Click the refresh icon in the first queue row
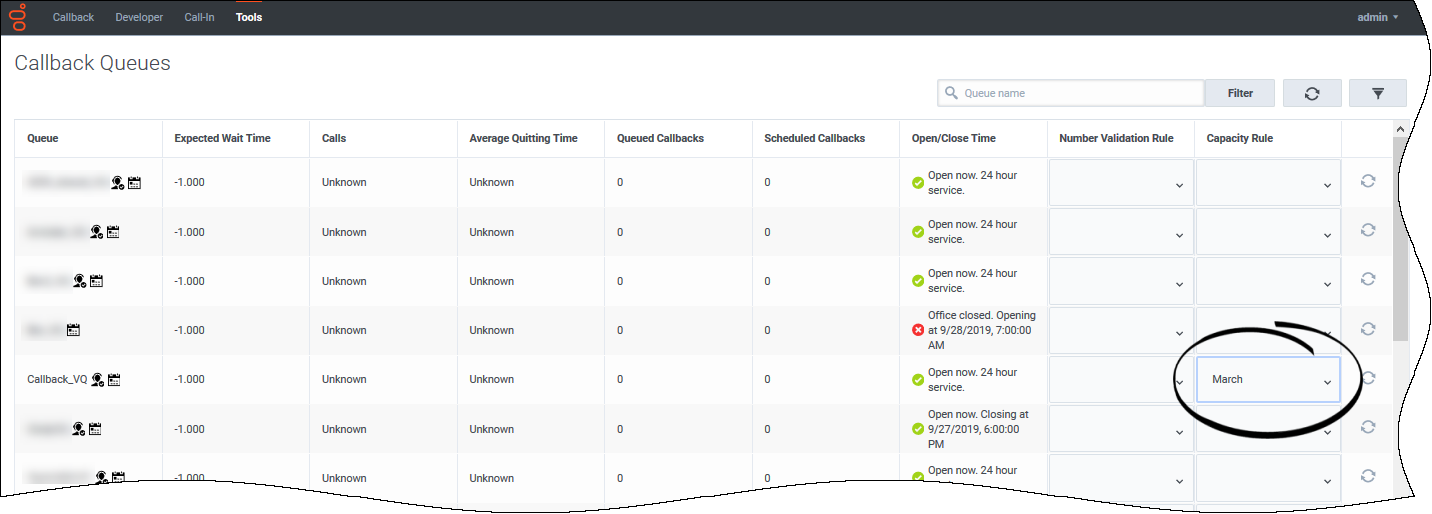 pos(1368,182)
